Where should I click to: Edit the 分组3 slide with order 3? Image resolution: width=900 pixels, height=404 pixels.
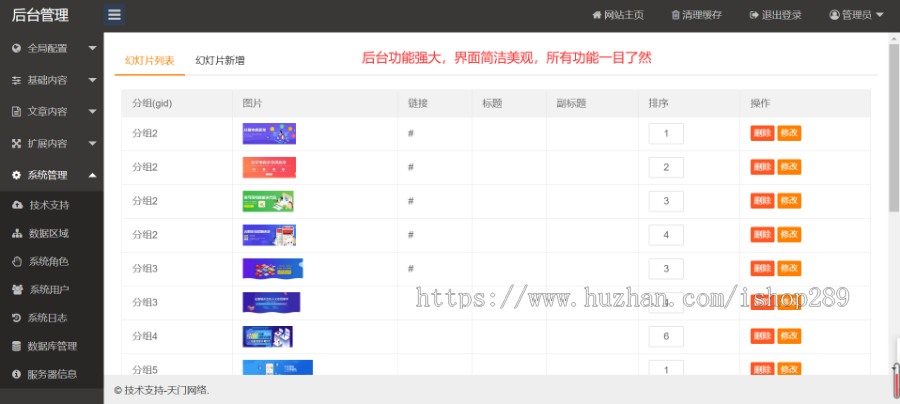click(789, 269)
